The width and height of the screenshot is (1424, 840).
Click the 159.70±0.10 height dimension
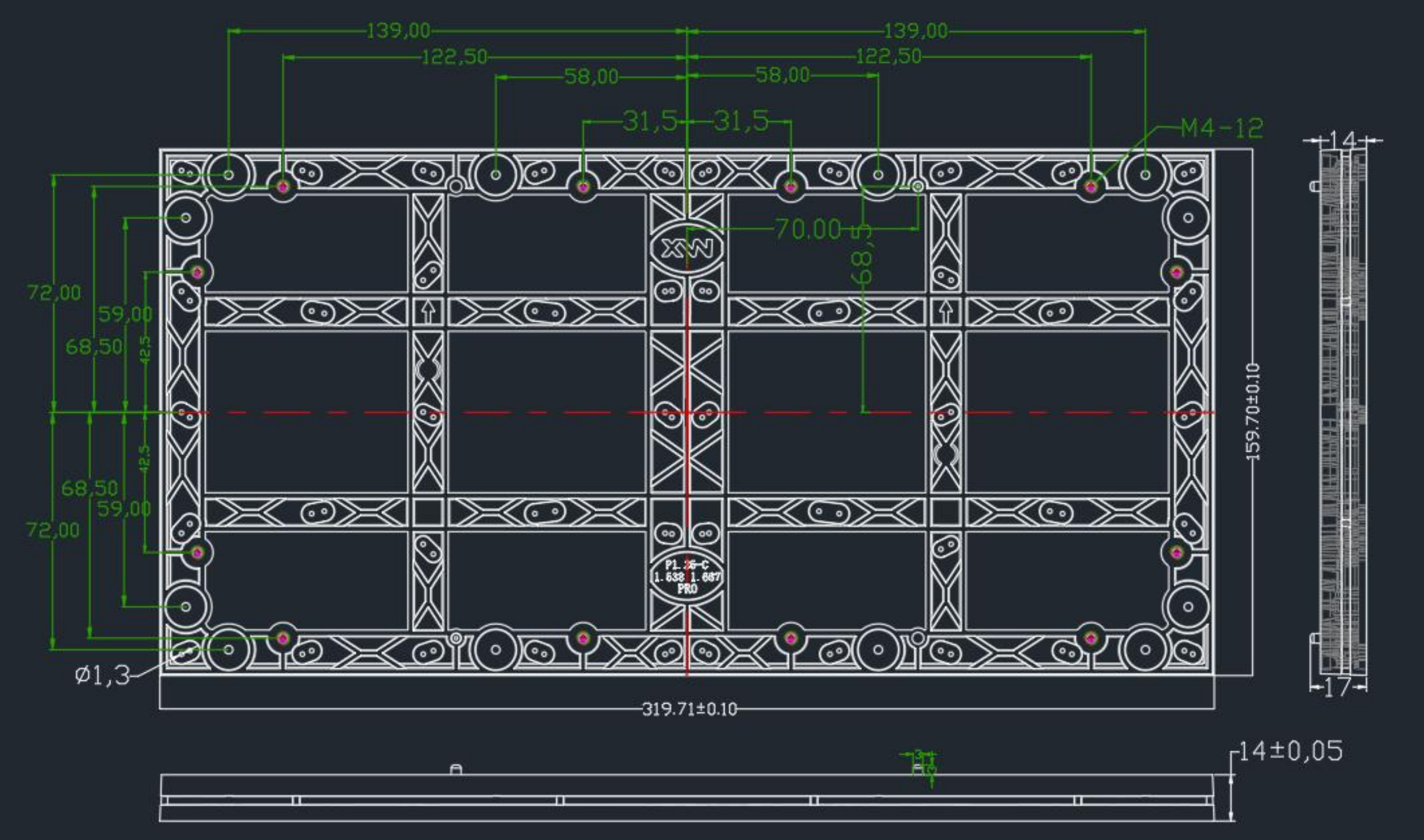[1253, 412]
